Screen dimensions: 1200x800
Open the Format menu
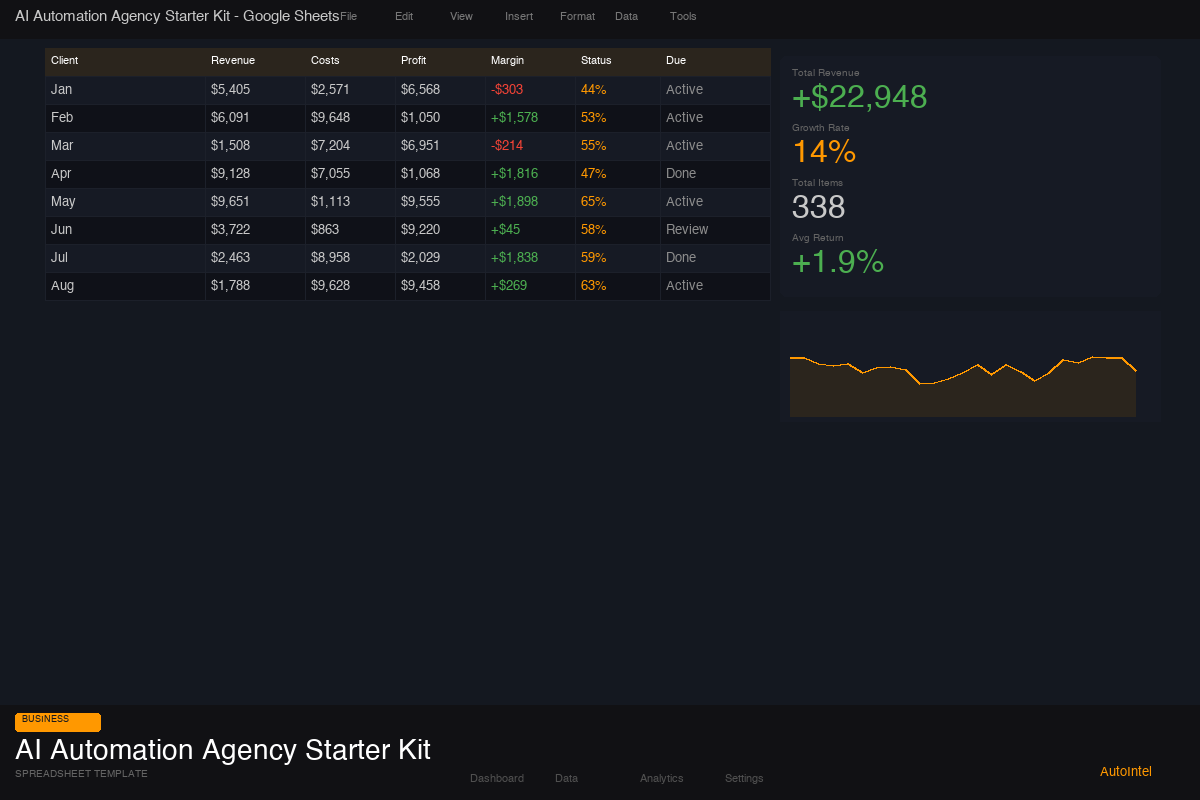click(577, 16)
